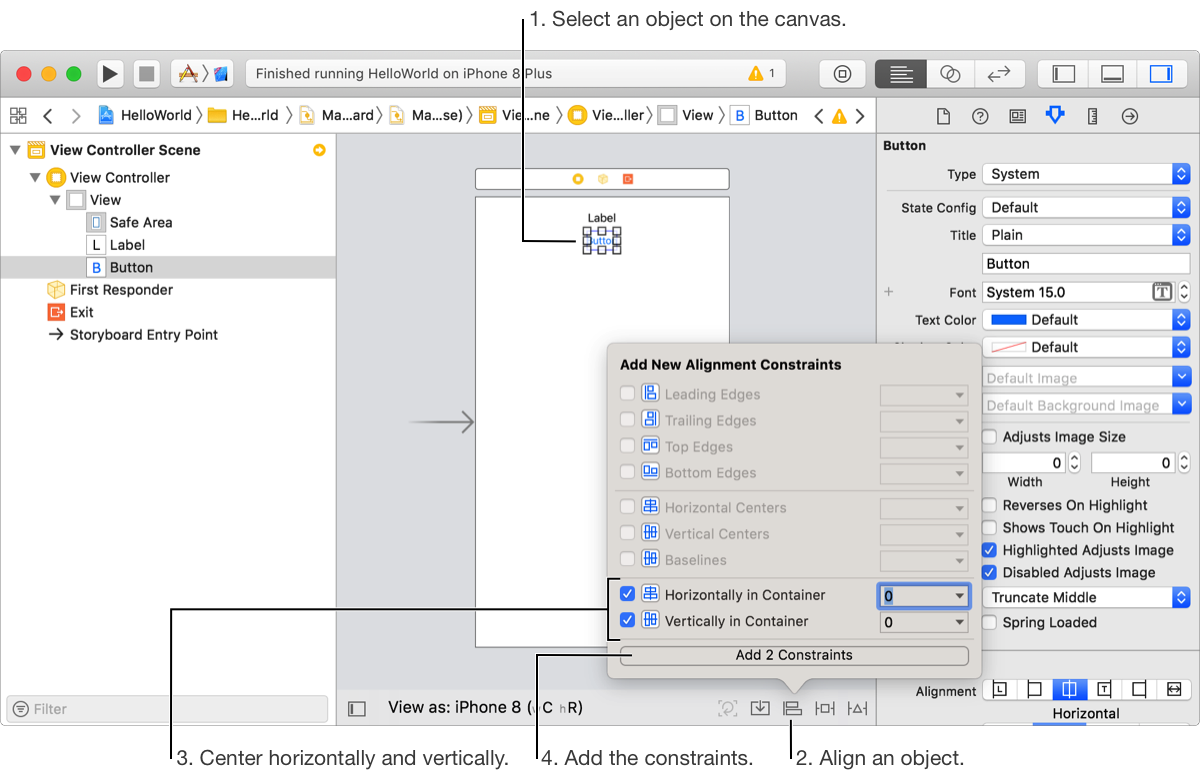This screenshot has width=1200, height=776.
Task: Uncheck Vertically in Container
Action: [627, 621]
